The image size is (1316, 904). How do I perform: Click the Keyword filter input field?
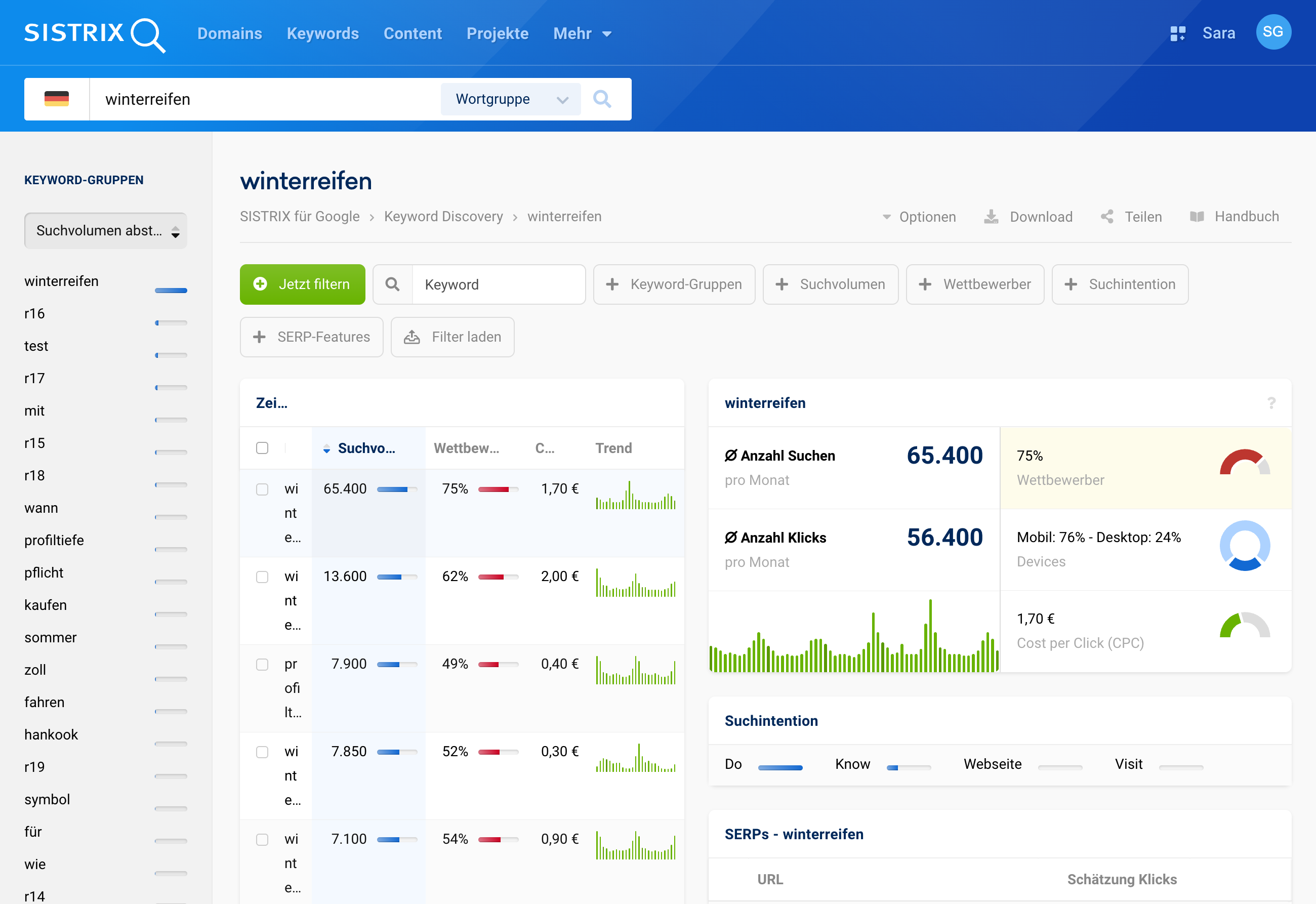pos(499,284)
